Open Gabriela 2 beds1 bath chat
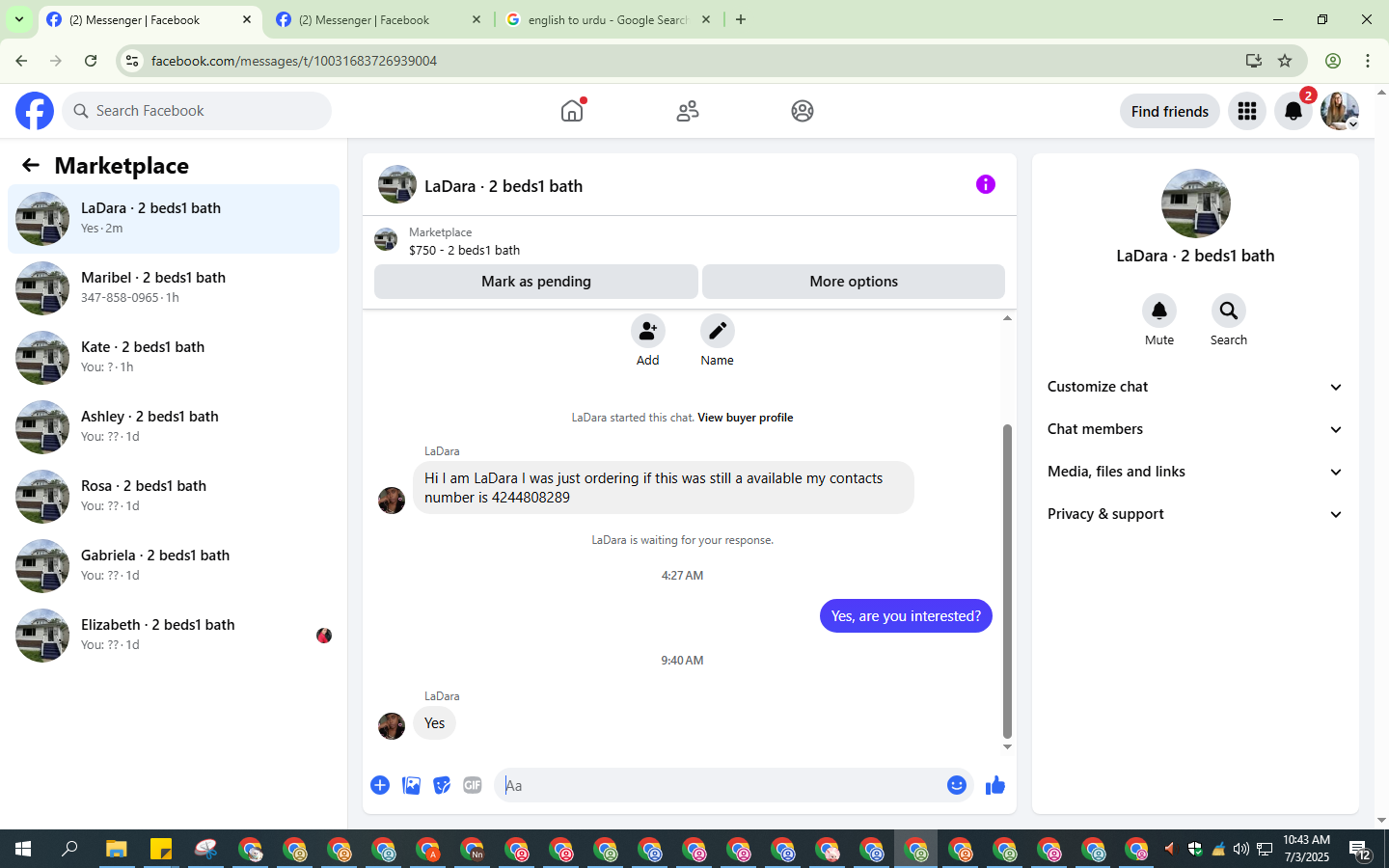The height and width of the screenshot is (868, 1389). pyautogui.click(x=174, y=566)
